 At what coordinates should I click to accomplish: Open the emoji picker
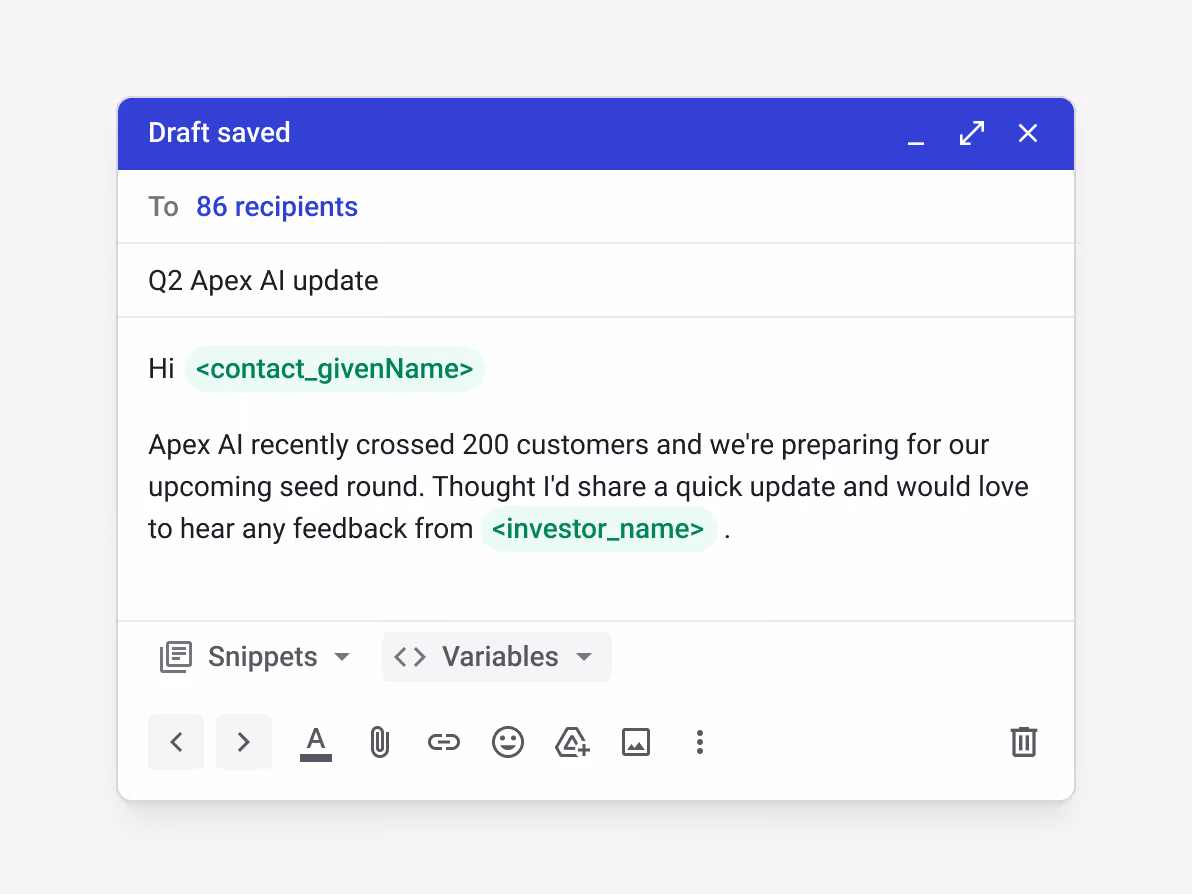(508, 742)
